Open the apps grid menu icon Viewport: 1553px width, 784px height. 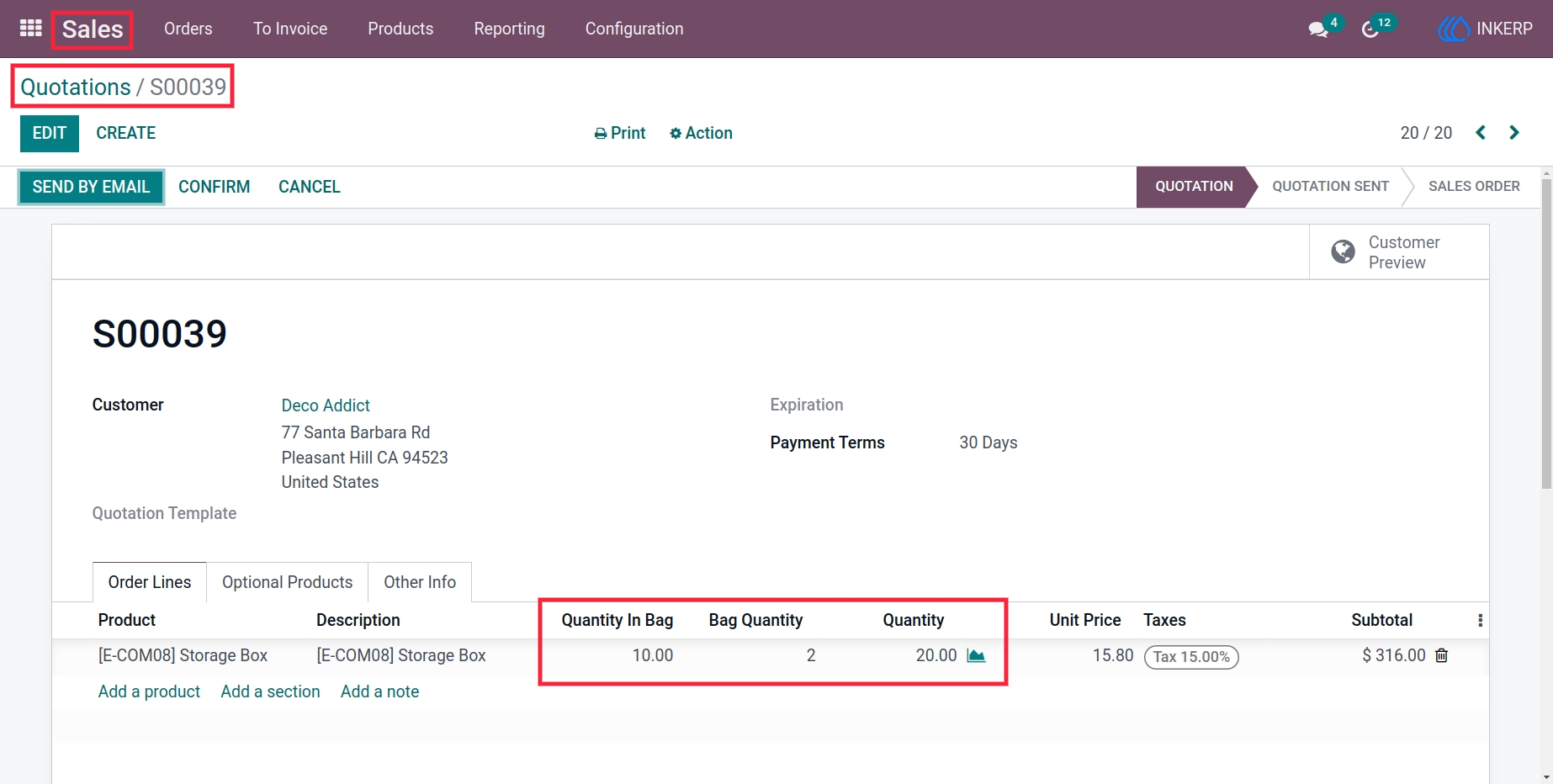point(31,29)
